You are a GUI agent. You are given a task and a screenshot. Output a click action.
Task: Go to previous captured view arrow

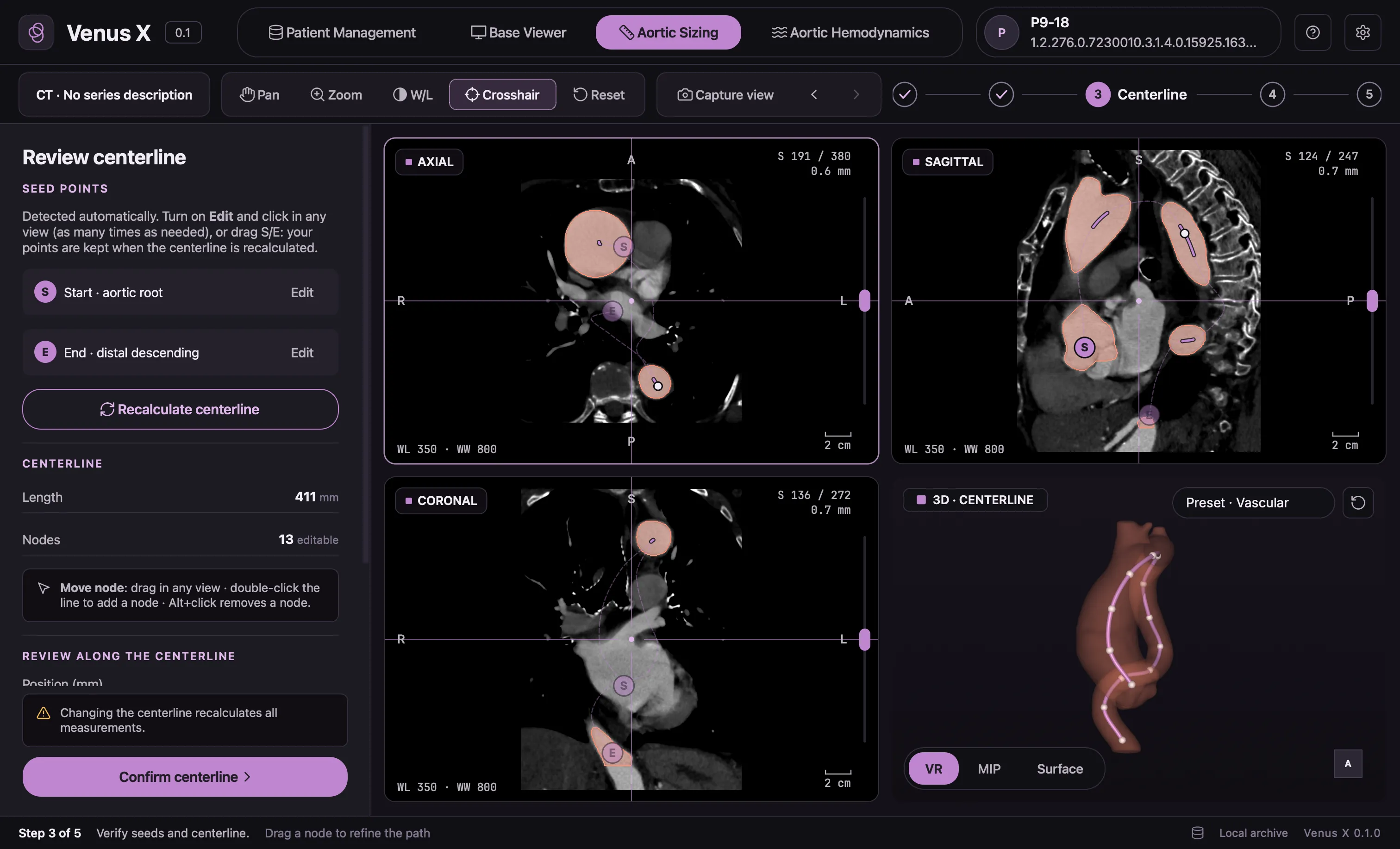[813, 94]
